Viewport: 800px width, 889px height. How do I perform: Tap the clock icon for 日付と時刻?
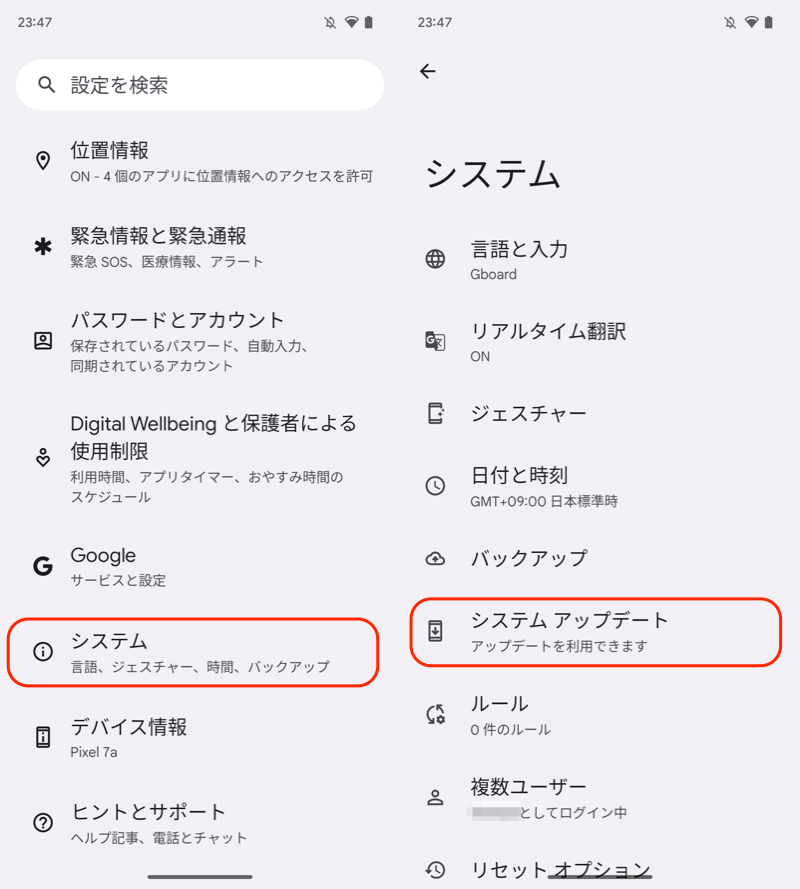pyautogui.click(x=435, y=486)
